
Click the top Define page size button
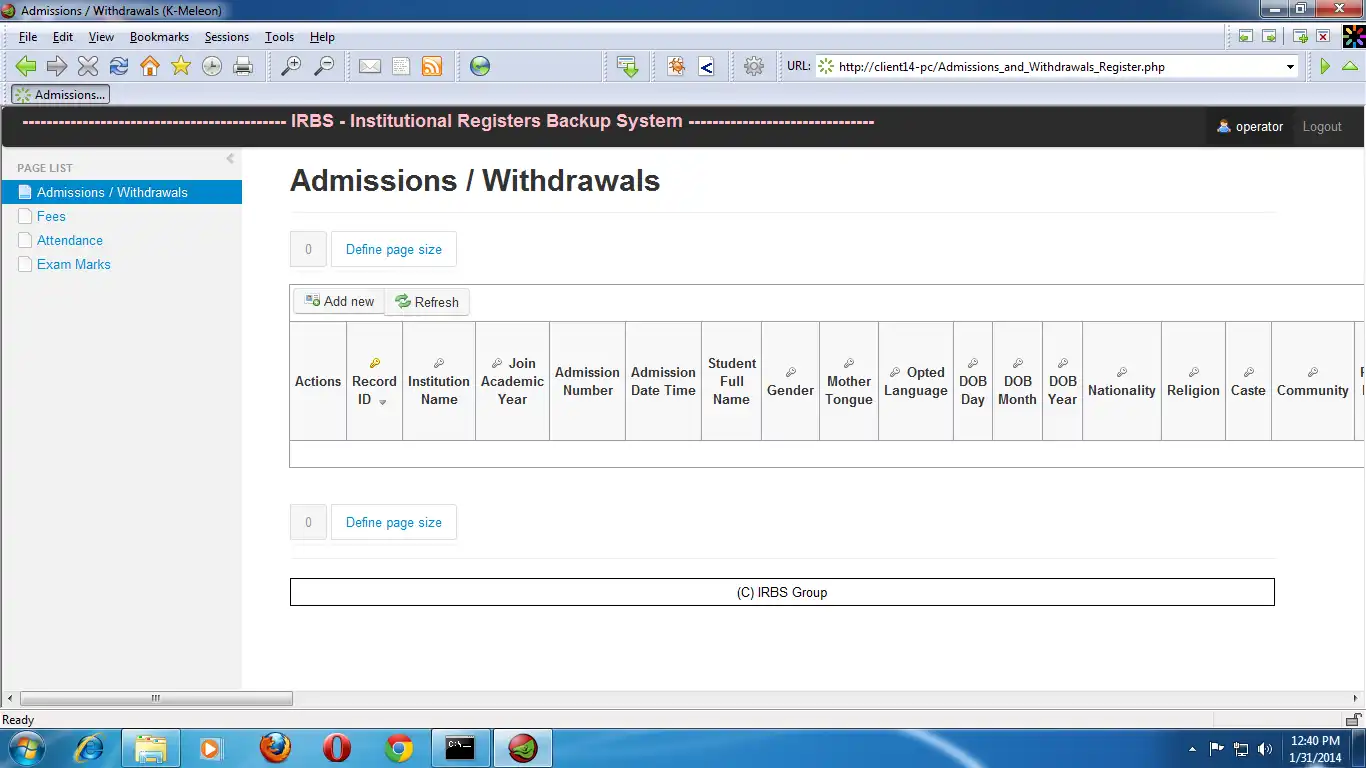click(394, 250)
